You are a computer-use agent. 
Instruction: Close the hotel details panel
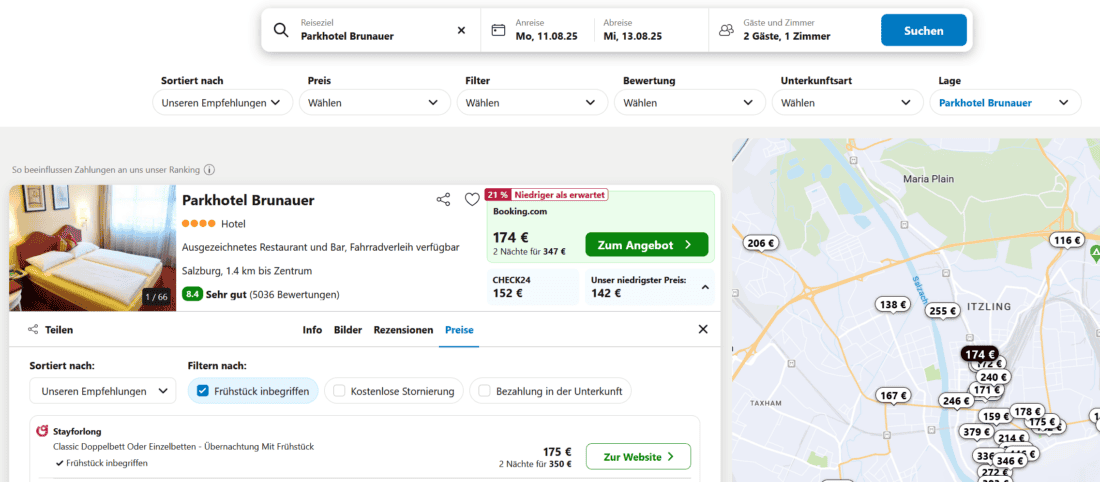point(702,329)
